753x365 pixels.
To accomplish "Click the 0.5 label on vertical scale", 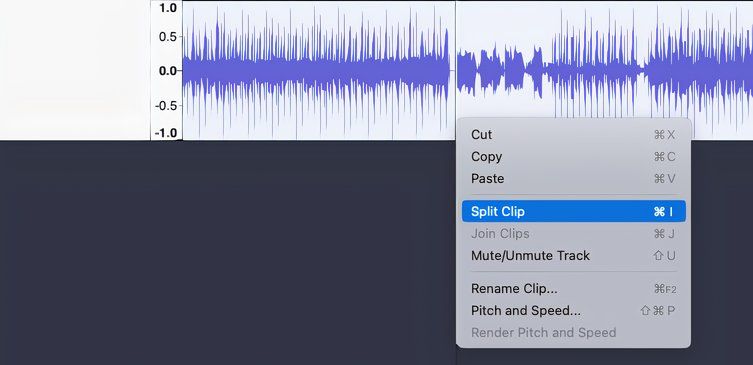I will [x=168, y=36].
